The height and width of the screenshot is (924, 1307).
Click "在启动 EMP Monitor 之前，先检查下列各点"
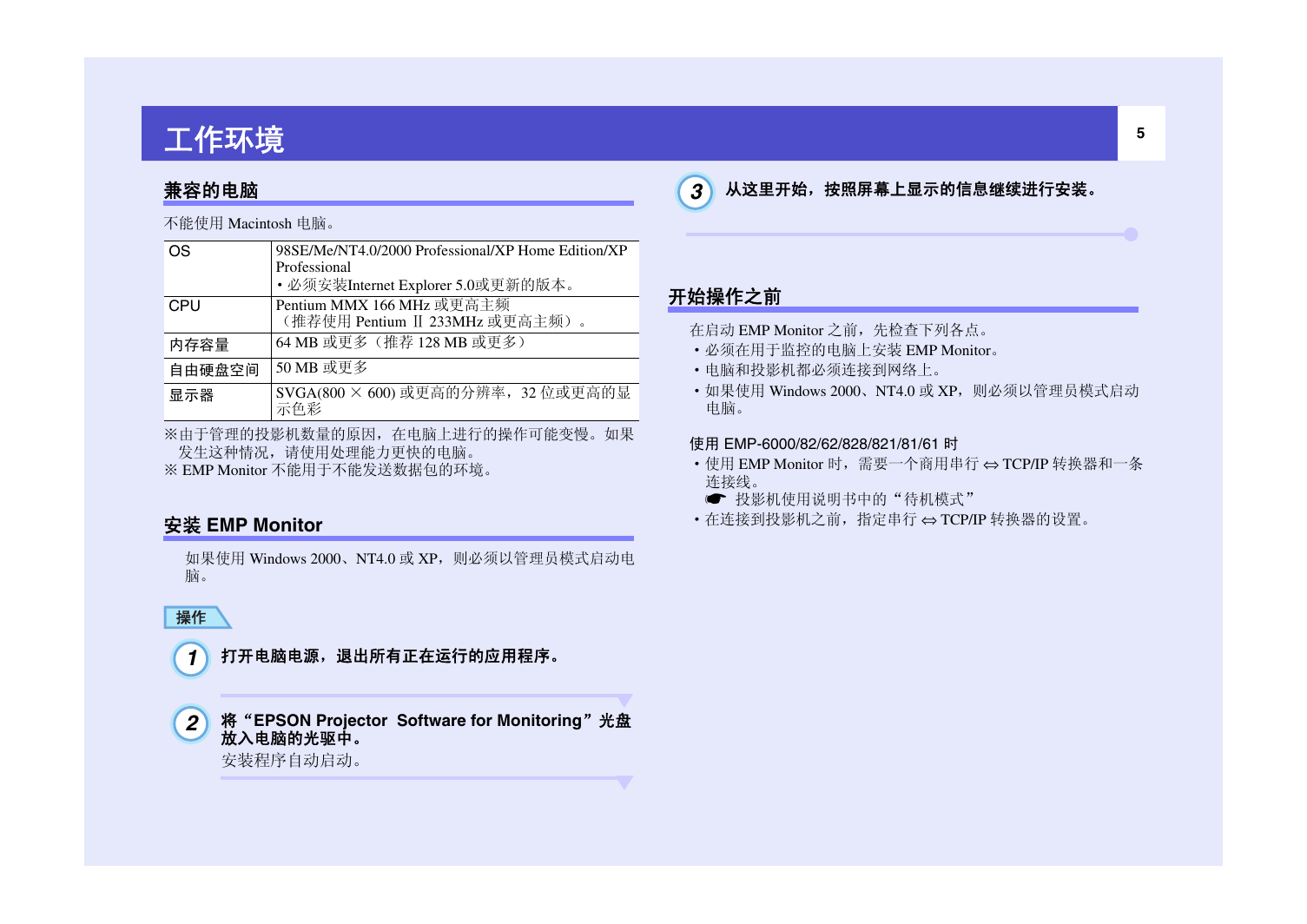(x=839, y=330)
